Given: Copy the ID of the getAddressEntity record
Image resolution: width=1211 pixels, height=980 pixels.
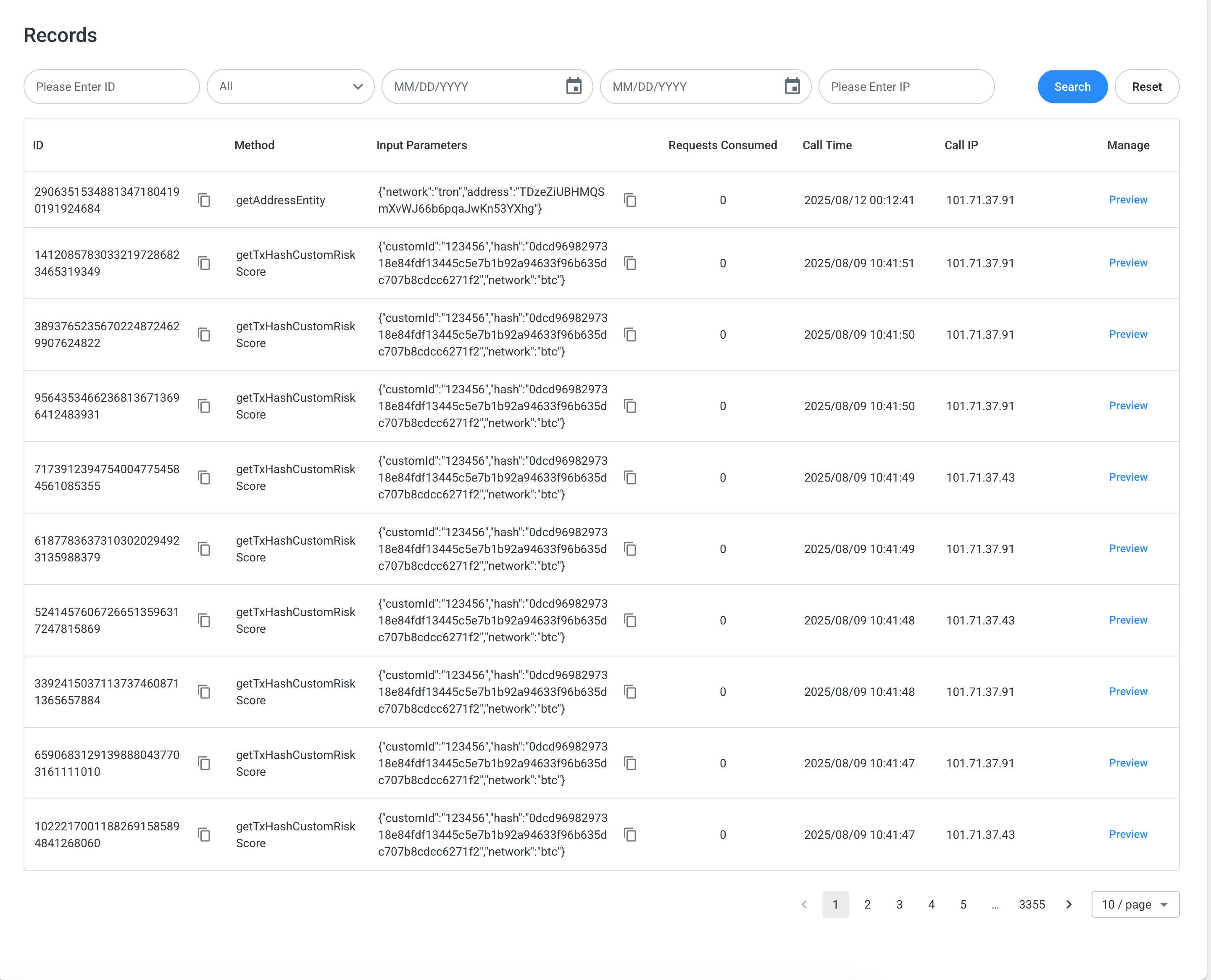Looking at the screenshot, I should tap(204, 200).
